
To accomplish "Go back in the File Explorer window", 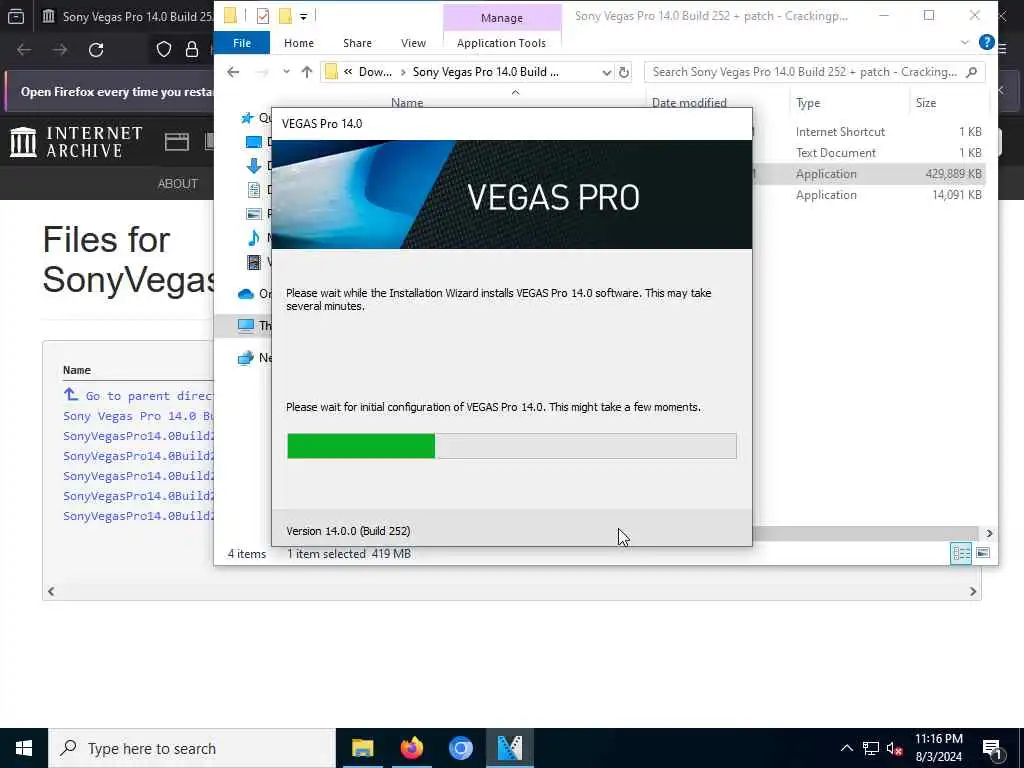I will coord(233,72).
